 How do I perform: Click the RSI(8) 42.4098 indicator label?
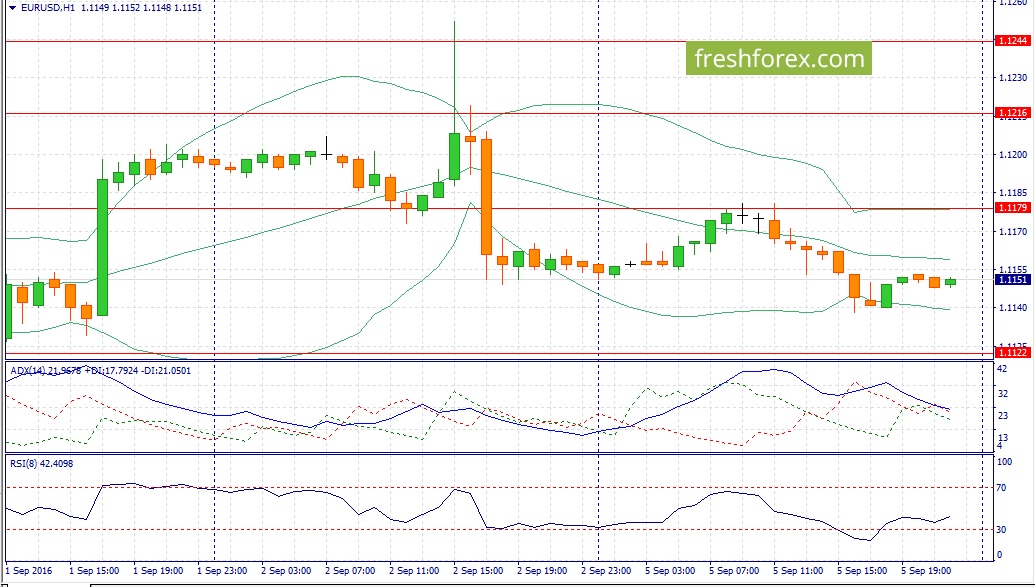click(x=42, y=464)
